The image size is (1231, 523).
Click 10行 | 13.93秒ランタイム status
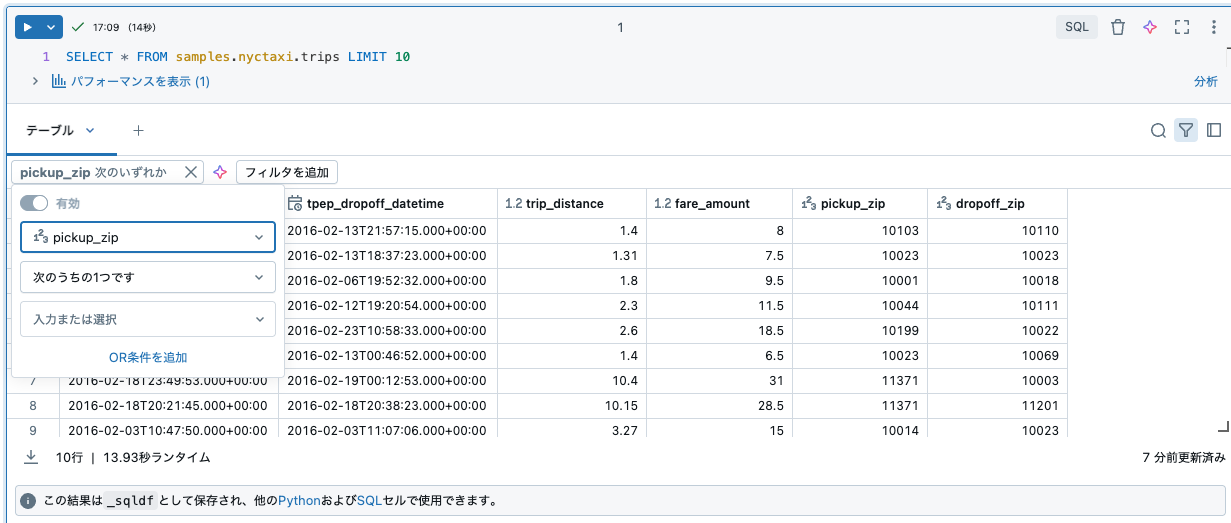(133, 456)
